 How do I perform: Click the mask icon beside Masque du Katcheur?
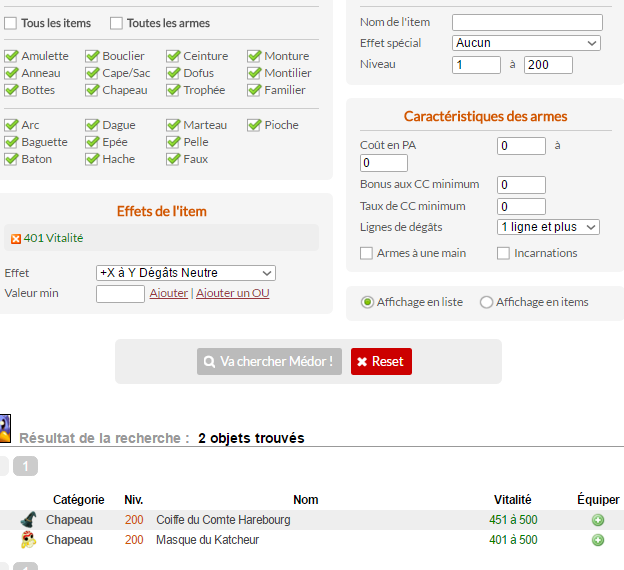pos(28,540)
